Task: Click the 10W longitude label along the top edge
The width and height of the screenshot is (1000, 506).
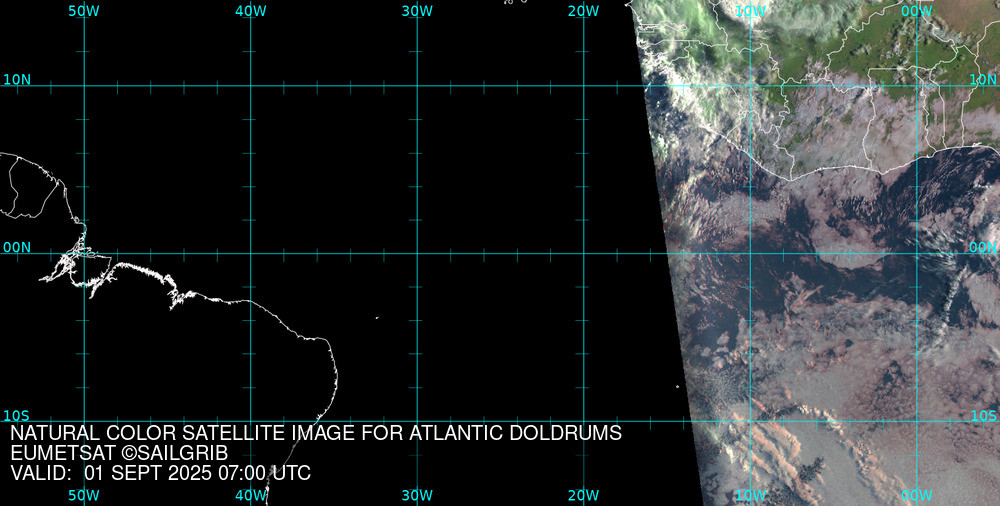Action: [x=750, y=11]
